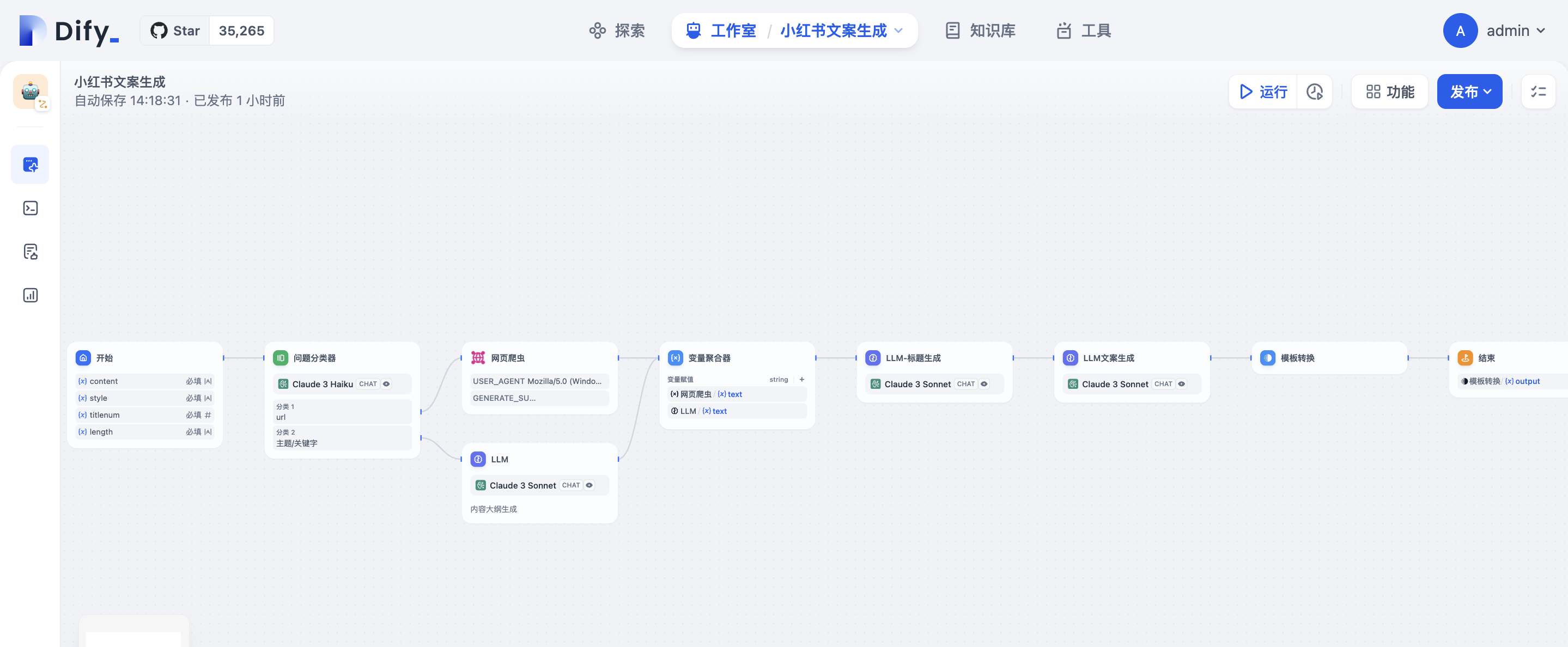
Task: Open the orchestrate workflow sidebar icon
Action: 31,164
